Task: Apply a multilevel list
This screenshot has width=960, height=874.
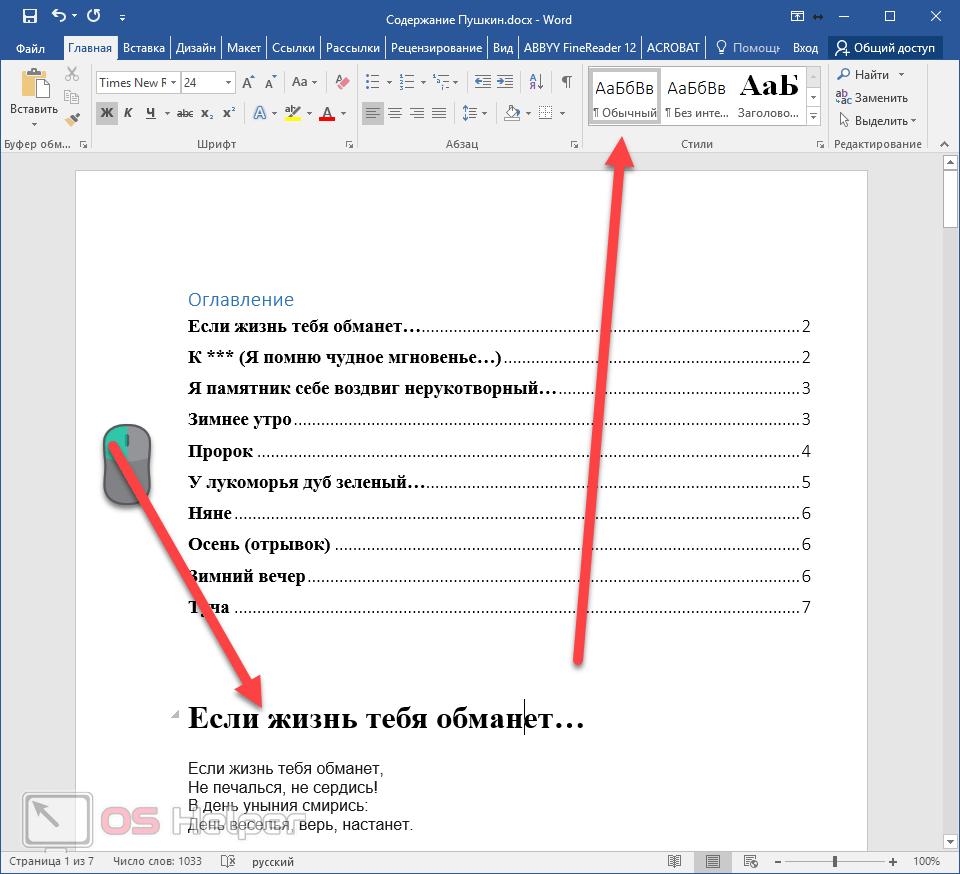Action: (441, 81)
